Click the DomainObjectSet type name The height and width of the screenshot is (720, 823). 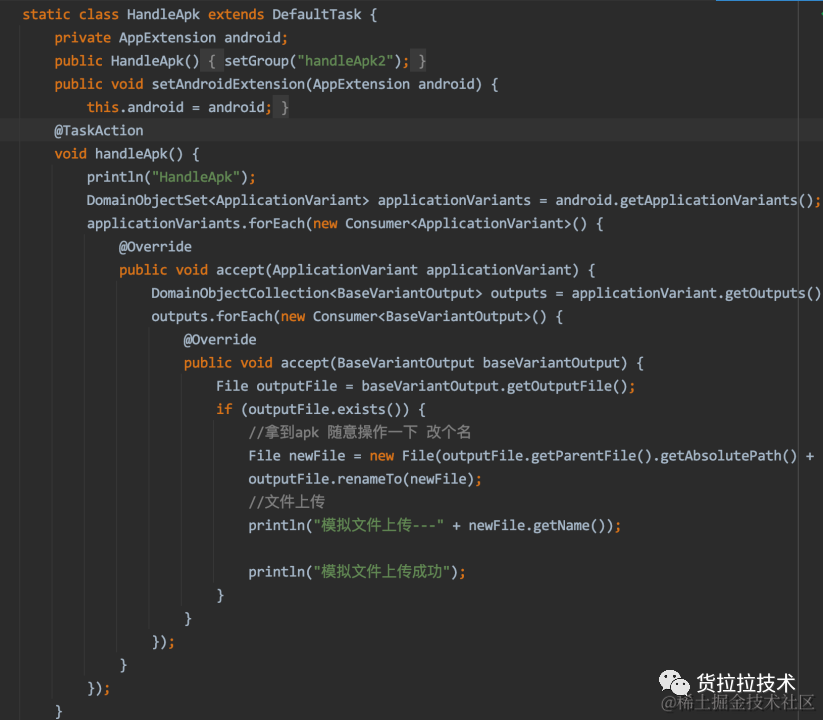[x=147, y=200]
